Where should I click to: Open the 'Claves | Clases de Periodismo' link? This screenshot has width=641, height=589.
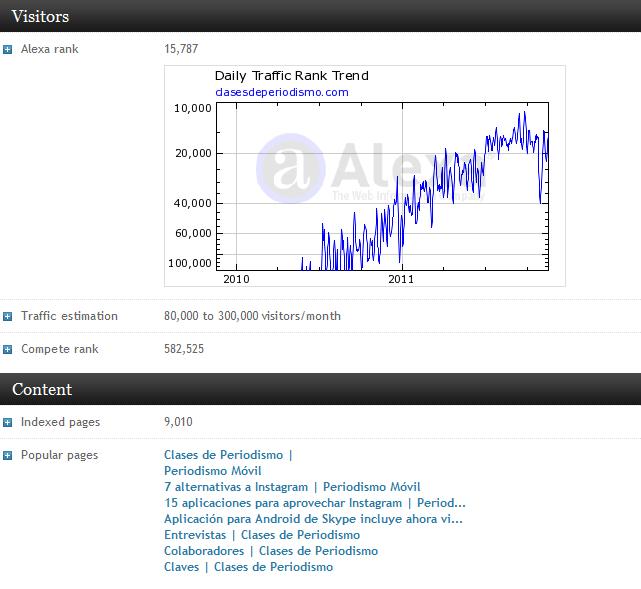(248, 567)
